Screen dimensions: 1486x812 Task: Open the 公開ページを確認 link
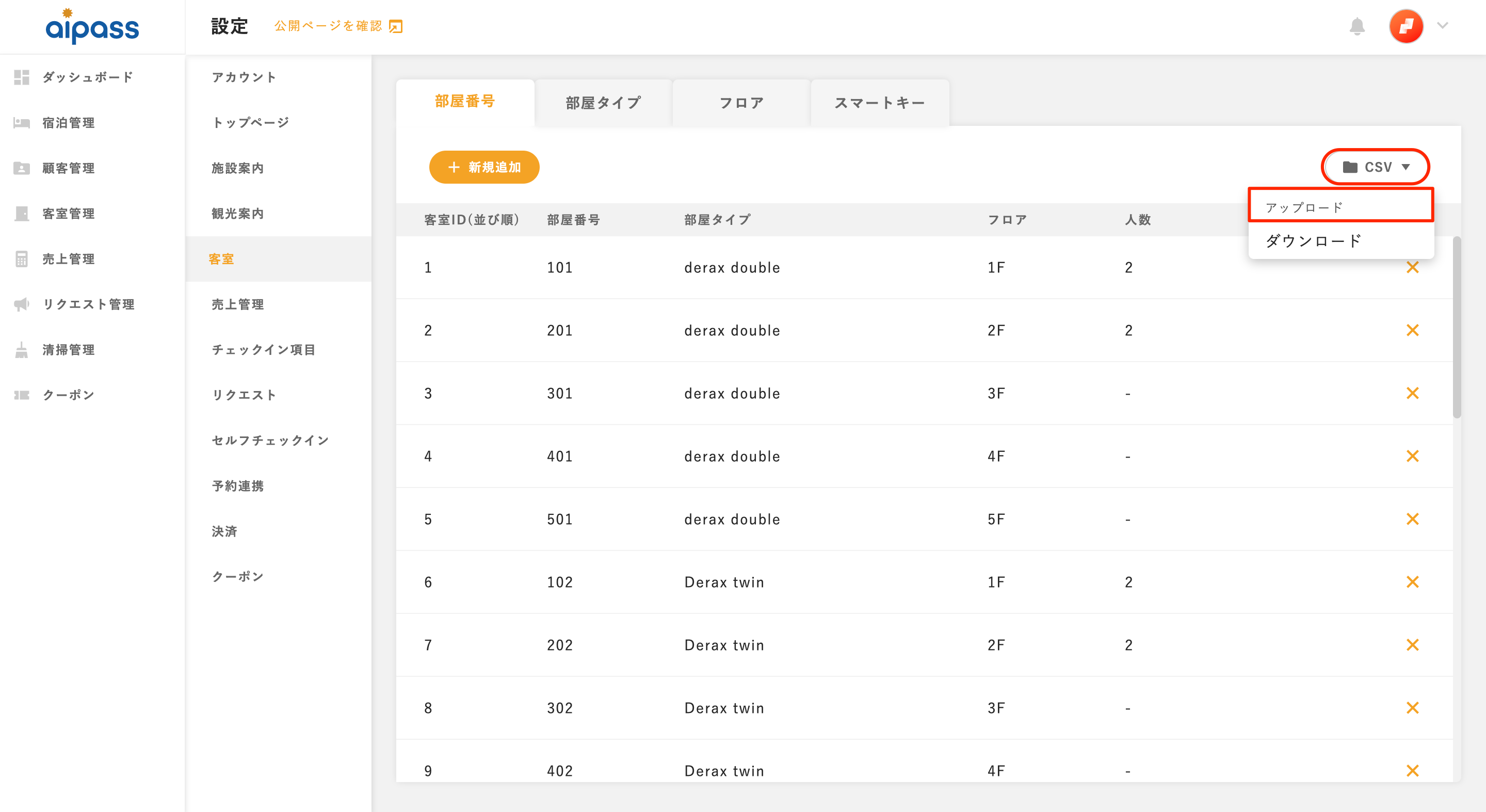[338, 26]
